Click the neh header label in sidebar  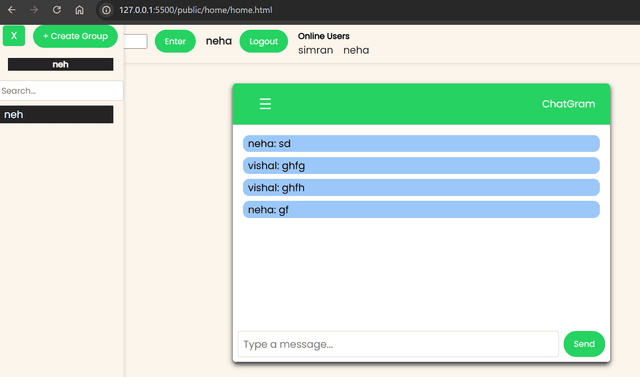[60, 64]
